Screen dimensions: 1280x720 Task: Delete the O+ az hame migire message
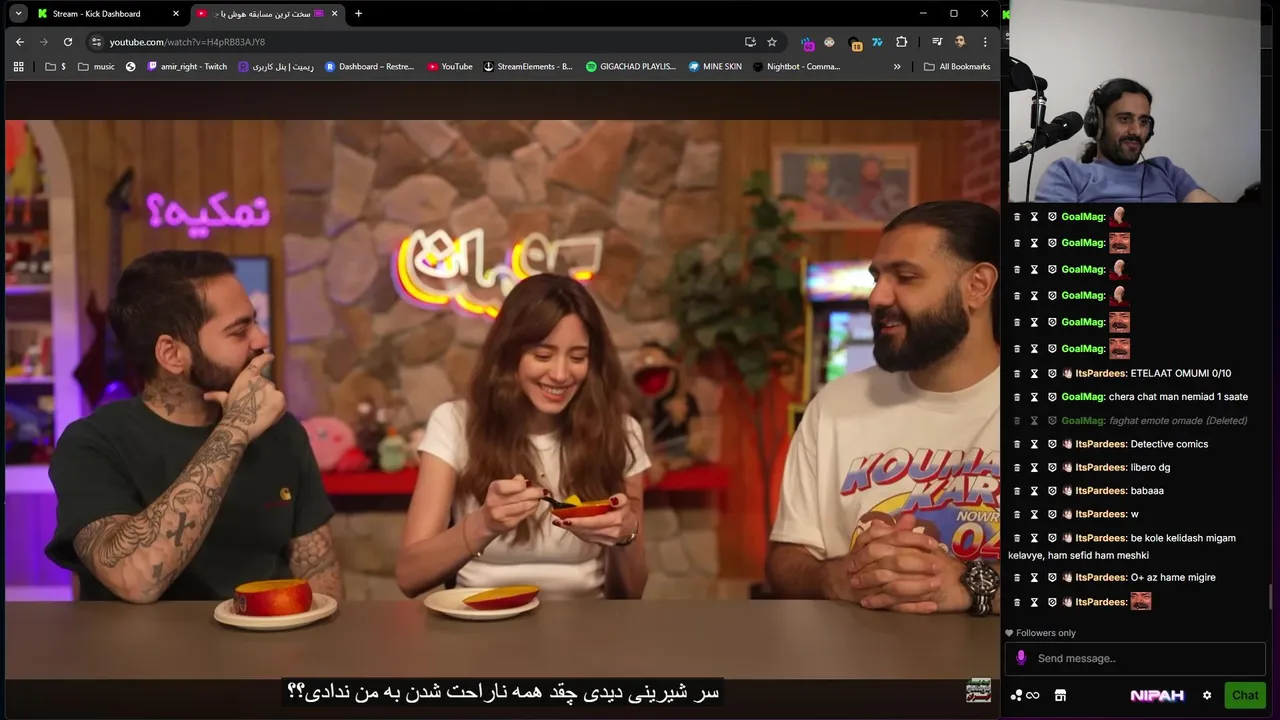(x=1017, y=577)
